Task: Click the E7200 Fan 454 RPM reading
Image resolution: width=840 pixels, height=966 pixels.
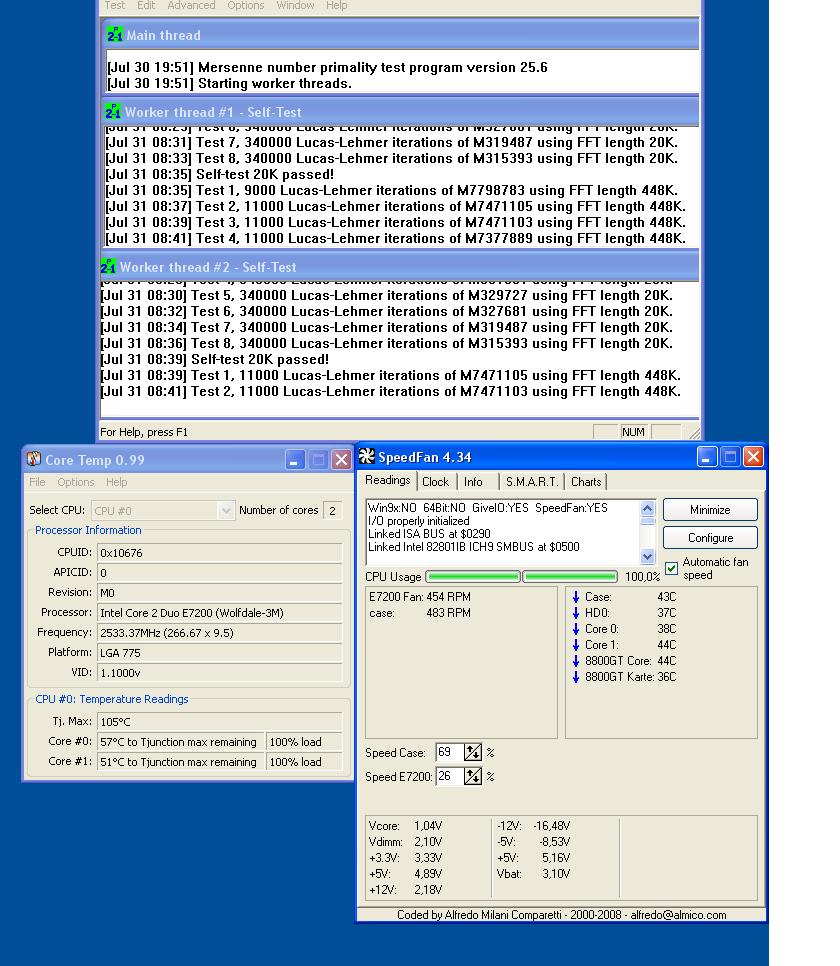Action: click(420, 597)
